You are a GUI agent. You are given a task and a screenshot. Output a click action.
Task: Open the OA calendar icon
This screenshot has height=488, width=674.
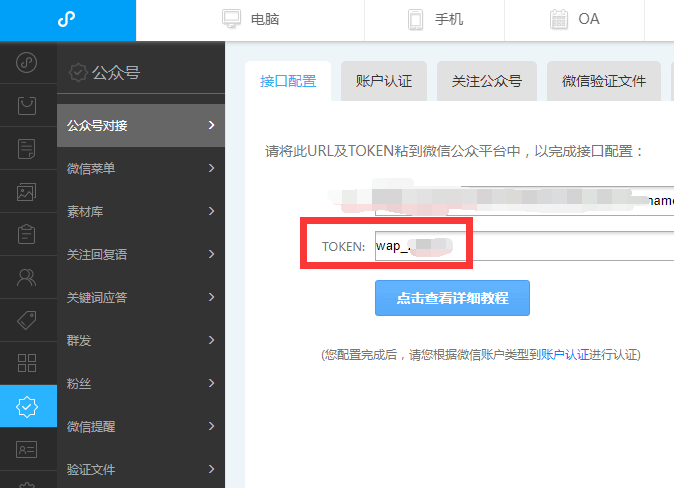point(559,19)
